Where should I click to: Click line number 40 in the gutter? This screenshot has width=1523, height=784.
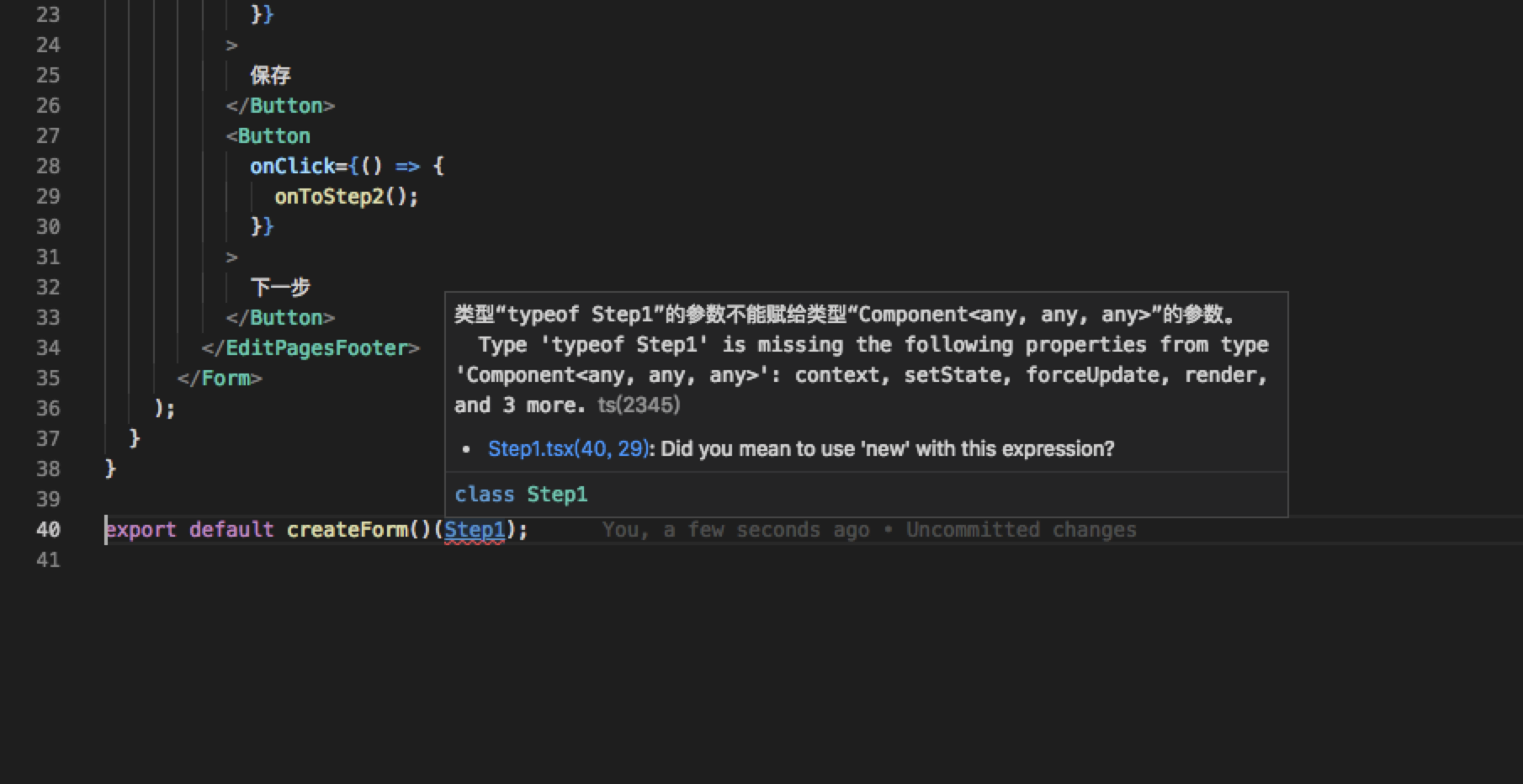49,529
